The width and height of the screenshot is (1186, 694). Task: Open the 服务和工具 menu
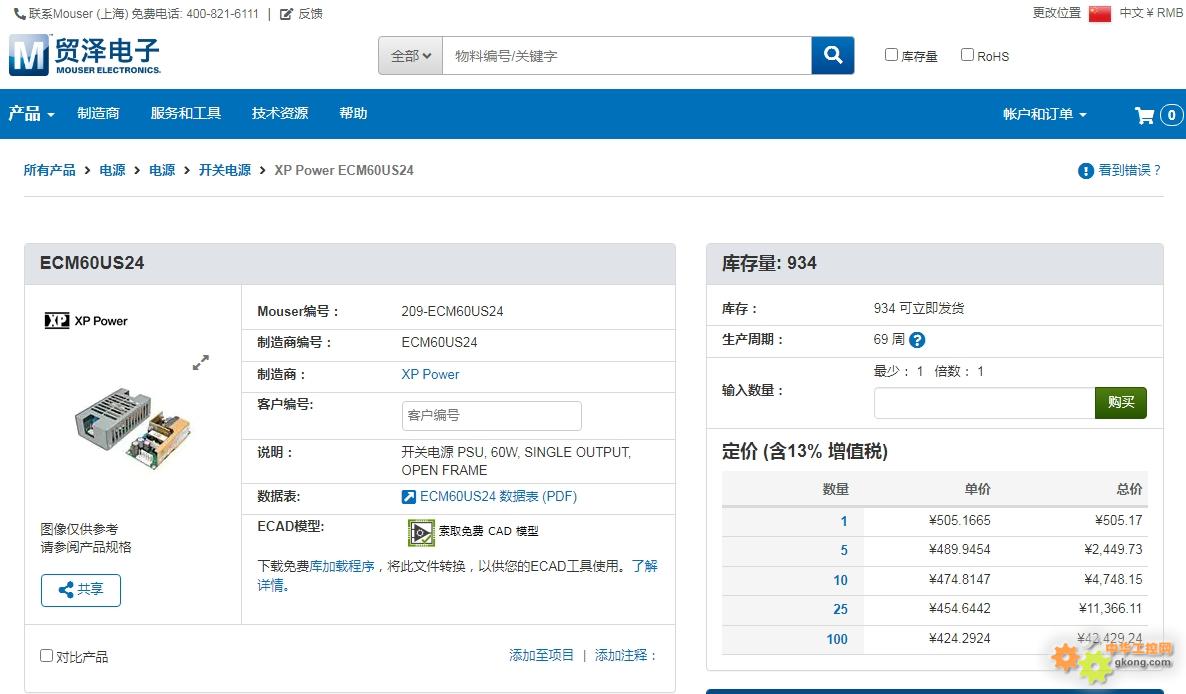tap(185, 113)
